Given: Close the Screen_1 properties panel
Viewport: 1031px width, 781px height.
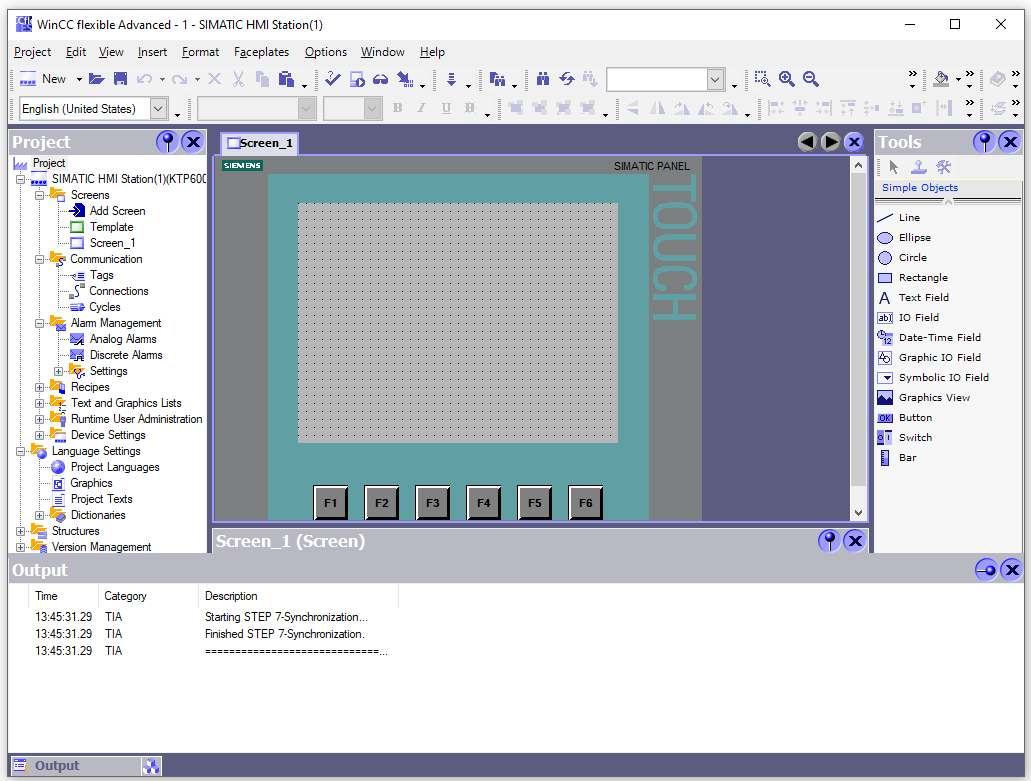Looking at the screenshot, I should (x=854, y=541).
